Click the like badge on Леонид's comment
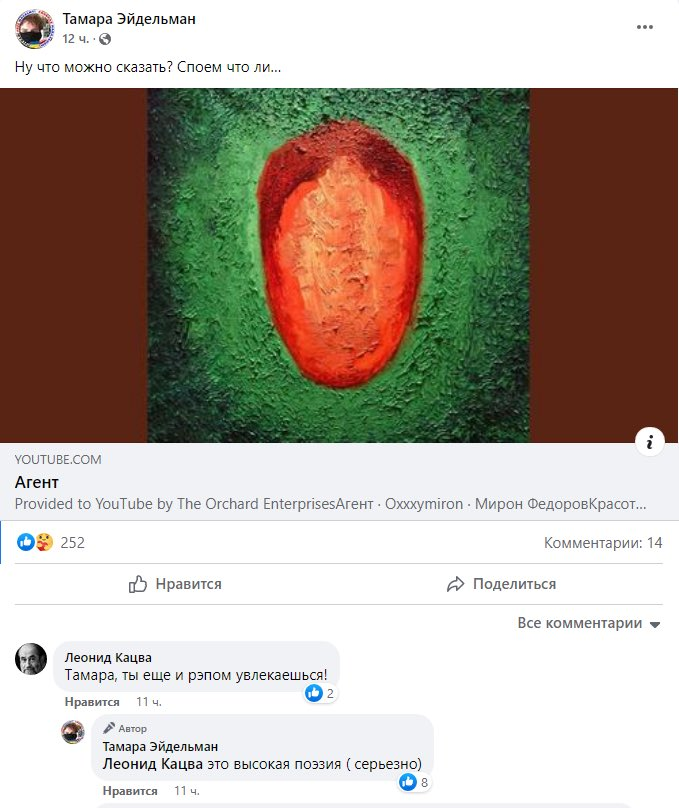The height and width of the screenshot is (808, 679). 314,692
